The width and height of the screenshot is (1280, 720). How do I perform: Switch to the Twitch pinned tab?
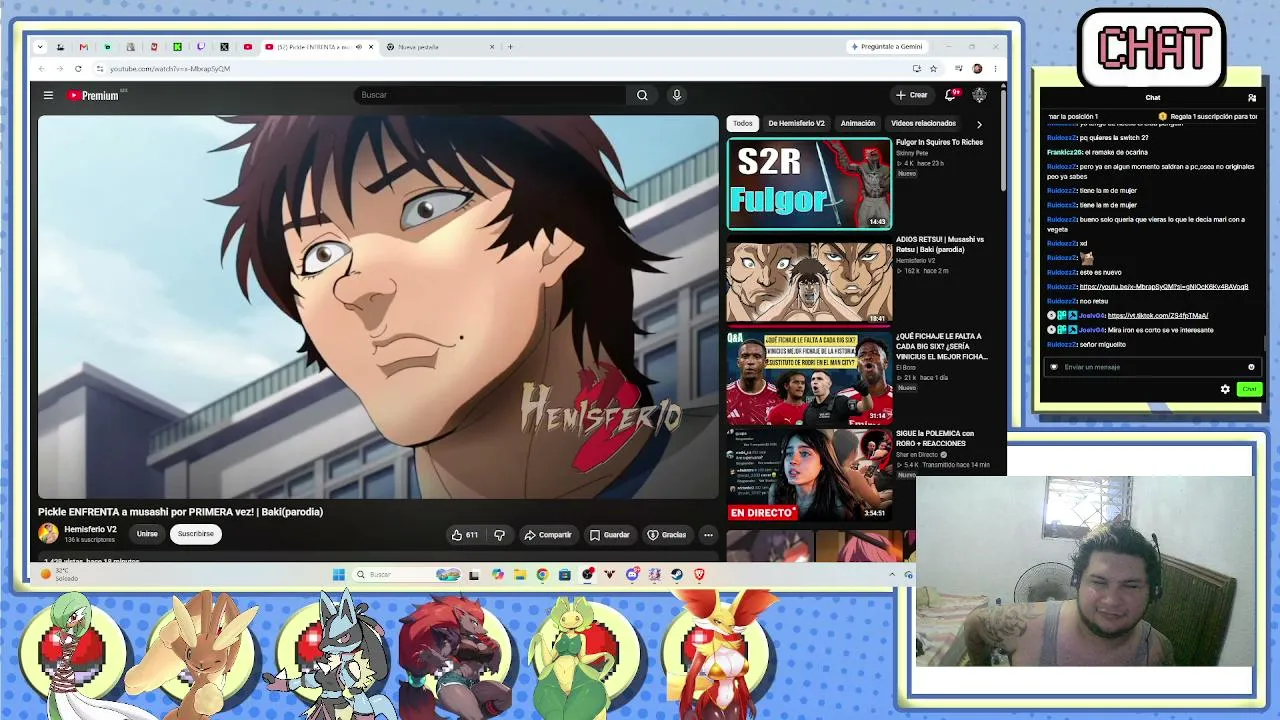201,47
